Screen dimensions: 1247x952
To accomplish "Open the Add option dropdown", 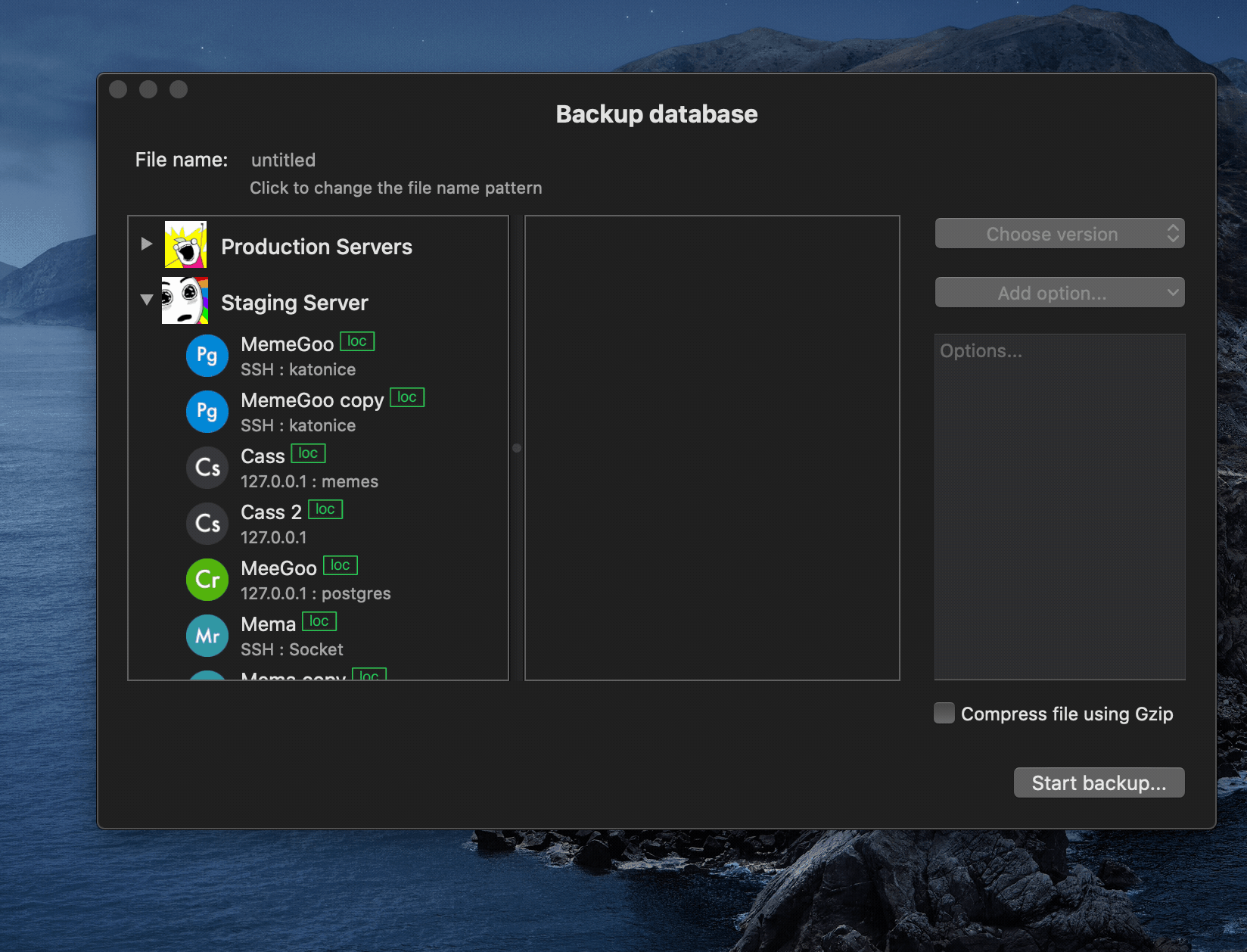I will tap(1059, 292).
